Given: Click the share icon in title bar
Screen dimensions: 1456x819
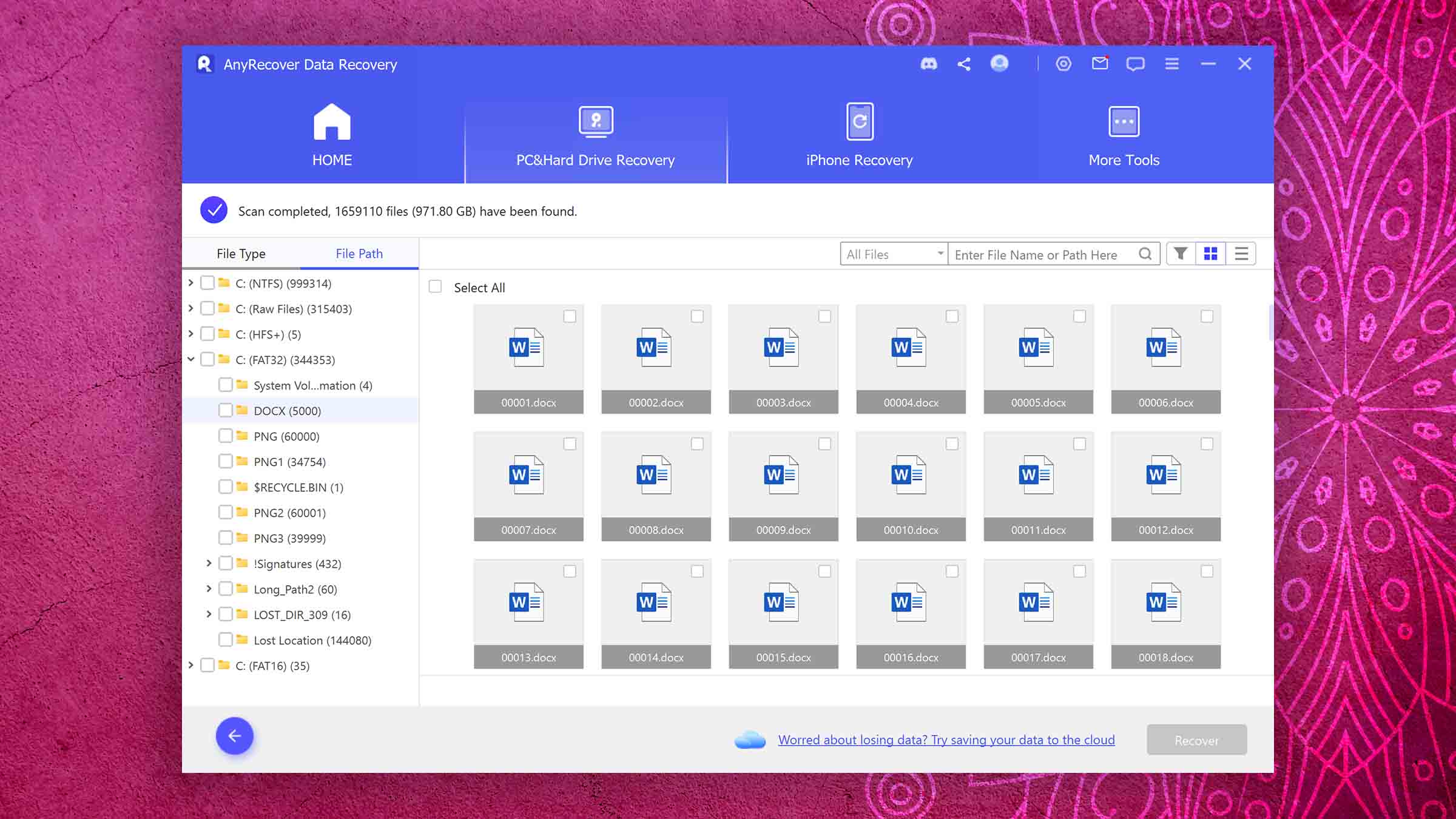Looking at the screenshot, I should tap(964, 64).
